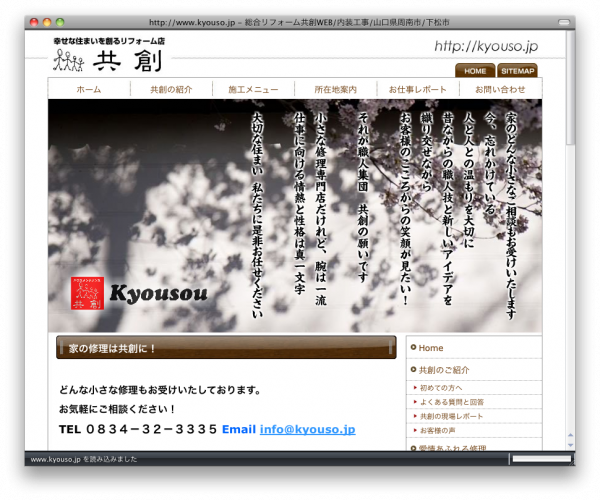
Task: Open the お仕事レポート navigation tab
Action: coord(418,90)
